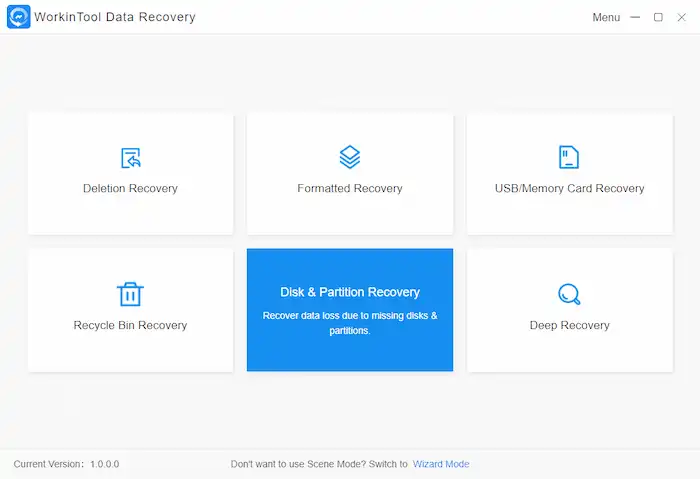This screenshot has height=479, width=700.
Task: Select the USB/Memory Card Recovery label
Action: pos(569,188)
